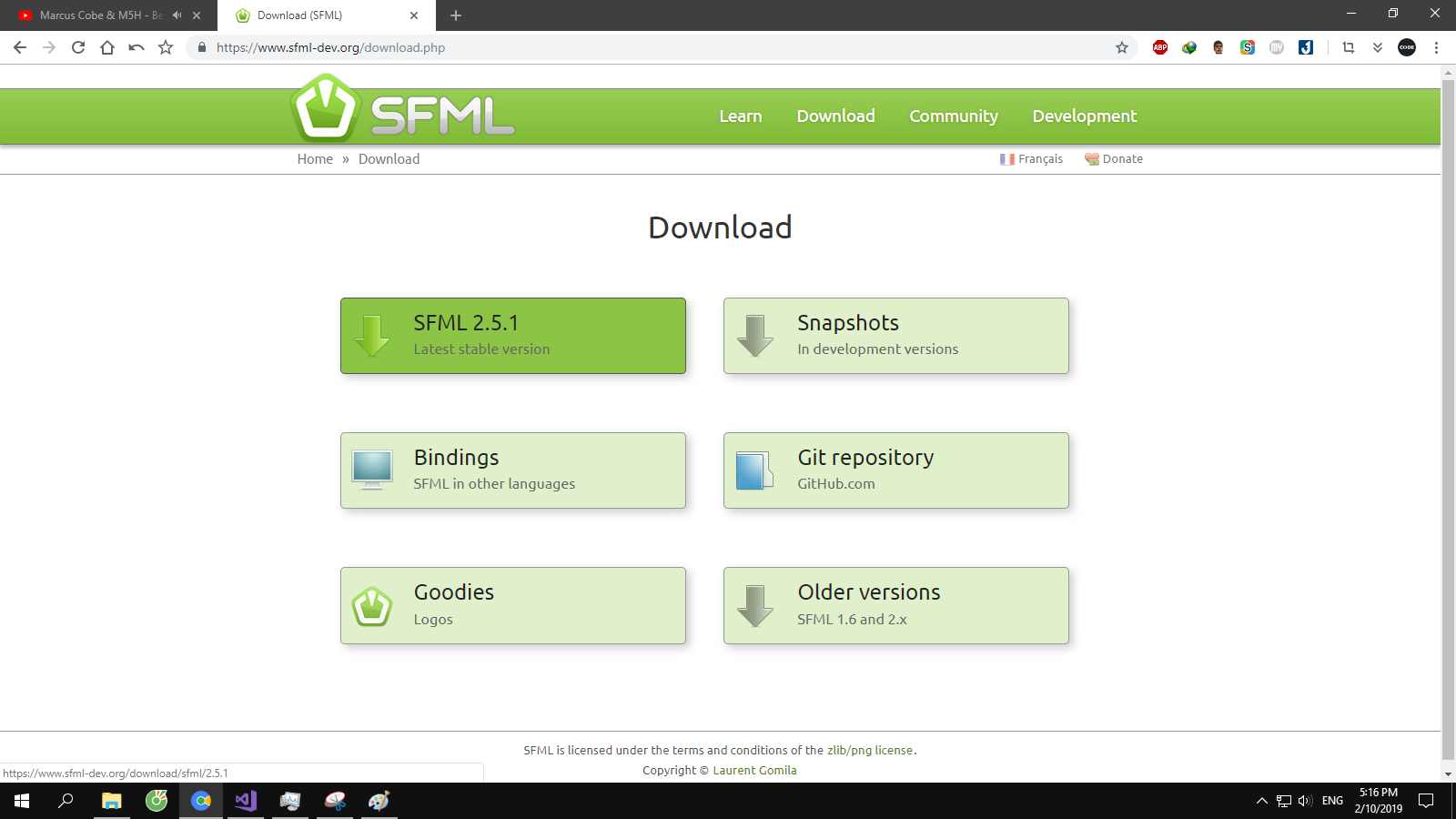Click the gray arrow icon on Older versions
The height and width of the screenshot is (819, 1456).
pos(755,606)
